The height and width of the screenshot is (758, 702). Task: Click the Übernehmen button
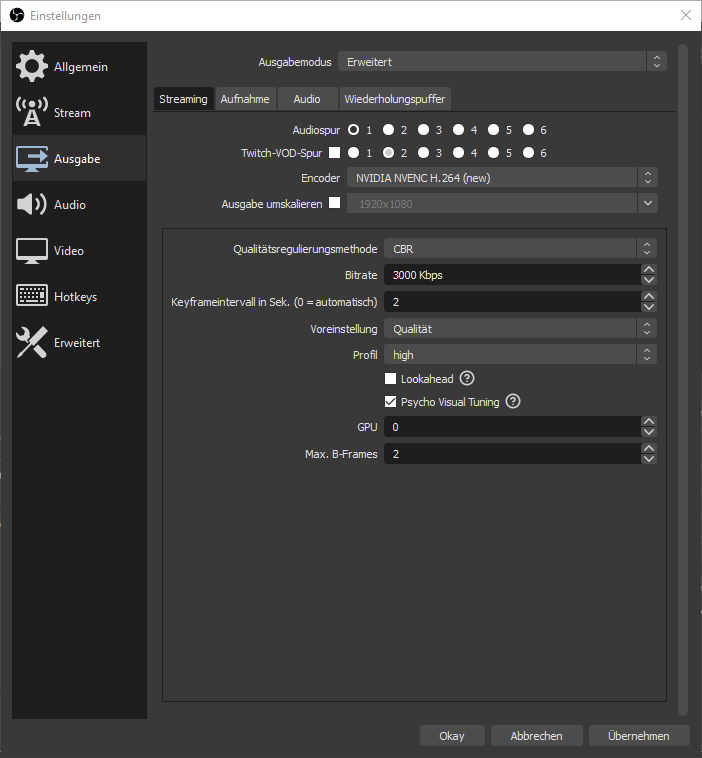638,736
